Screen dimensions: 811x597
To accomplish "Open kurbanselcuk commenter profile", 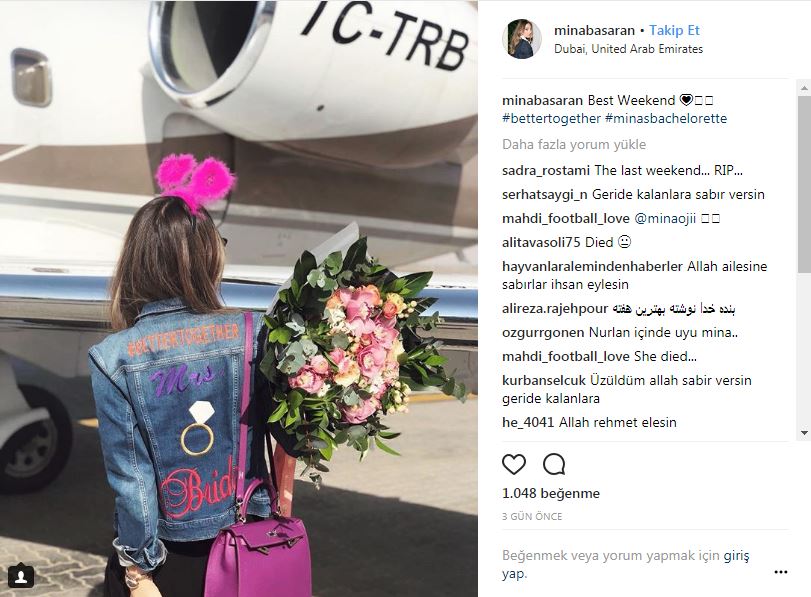I will tap(544, 380).
